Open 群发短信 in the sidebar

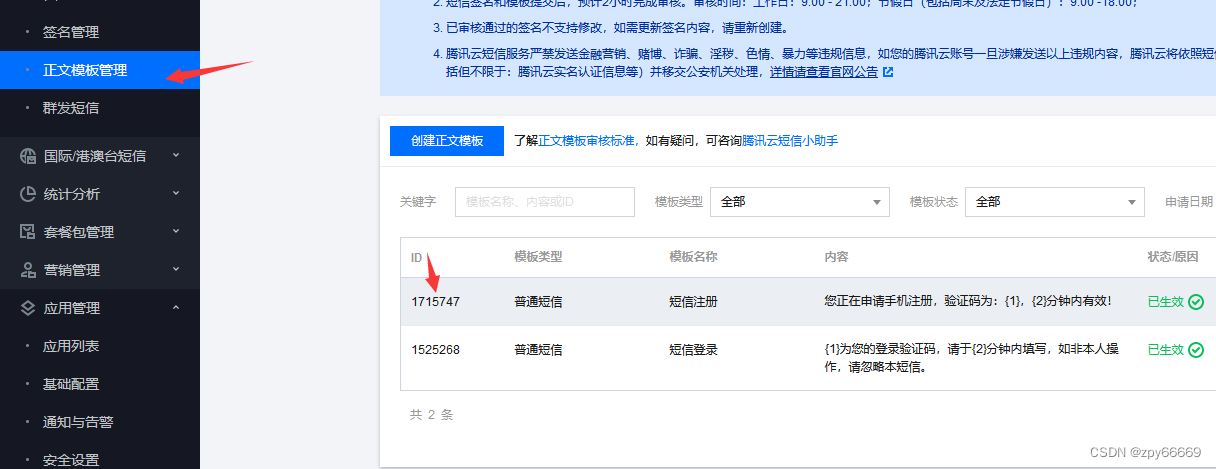pos(70,107)
